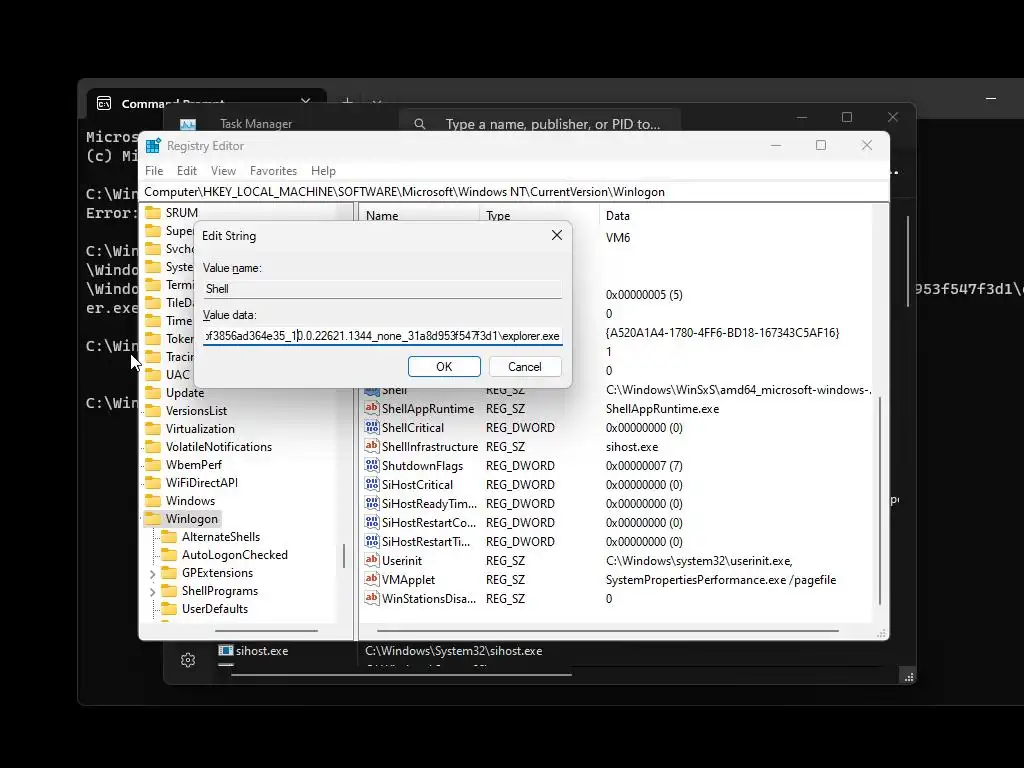Image resolution: width=1024 pixels, height=768 pixels.
Task: Select the sihost.exe data cell
Action: [632, 447]
